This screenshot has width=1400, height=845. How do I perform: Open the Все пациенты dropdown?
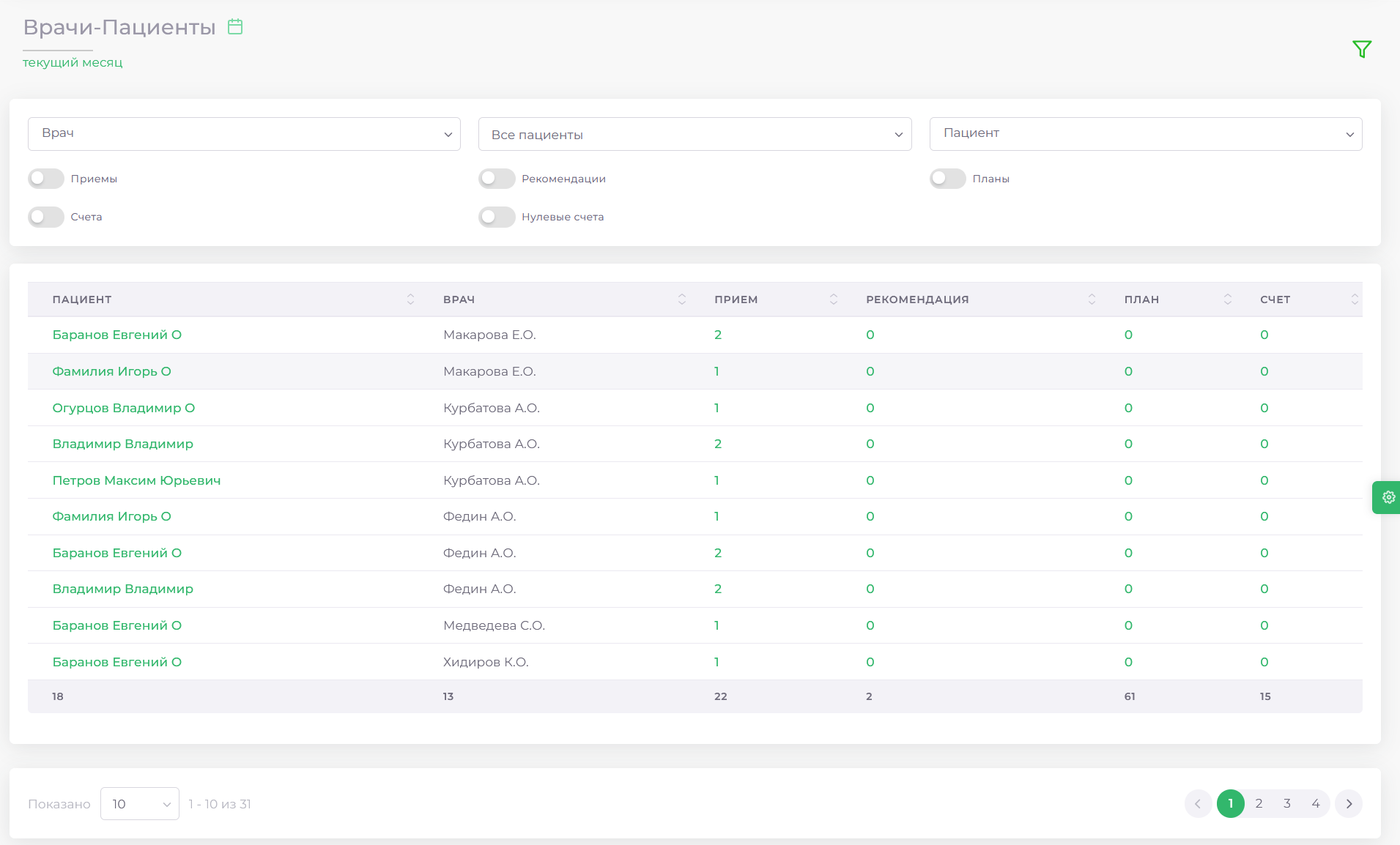(x=695, y=134)
